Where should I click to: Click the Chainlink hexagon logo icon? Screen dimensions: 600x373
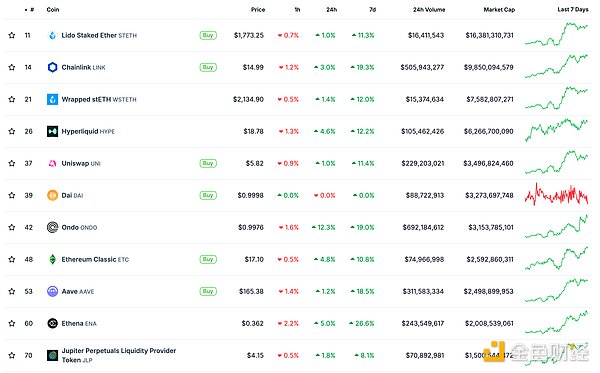52,67
